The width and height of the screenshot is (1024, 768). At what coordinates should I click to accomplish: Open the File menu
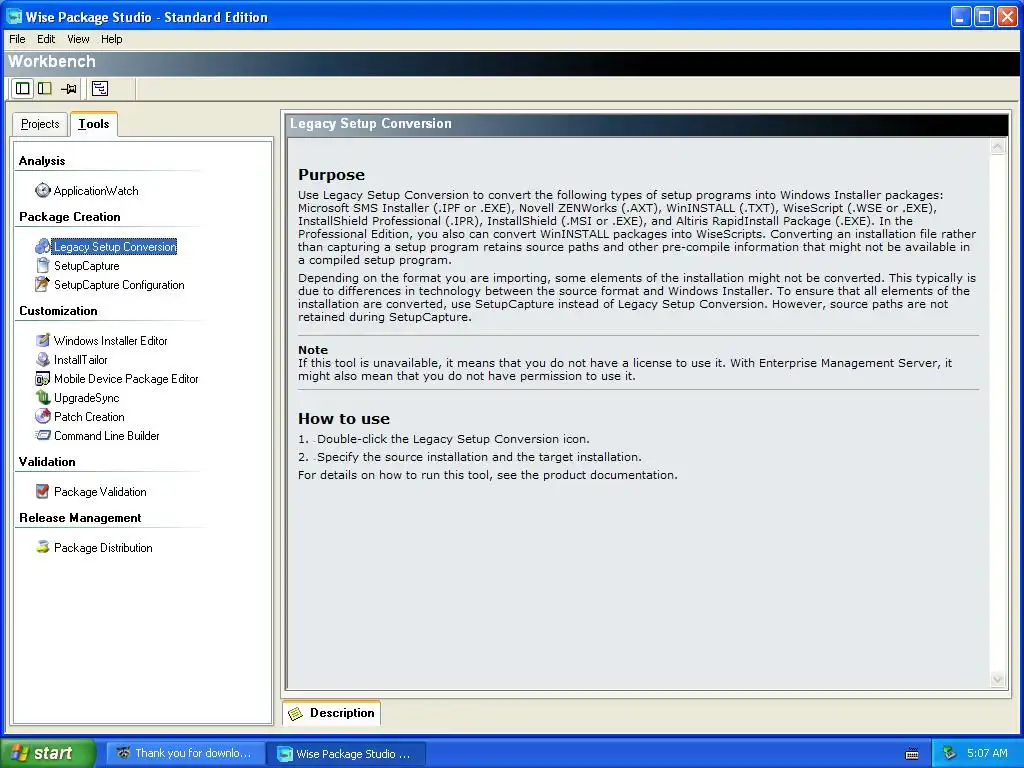17,39
